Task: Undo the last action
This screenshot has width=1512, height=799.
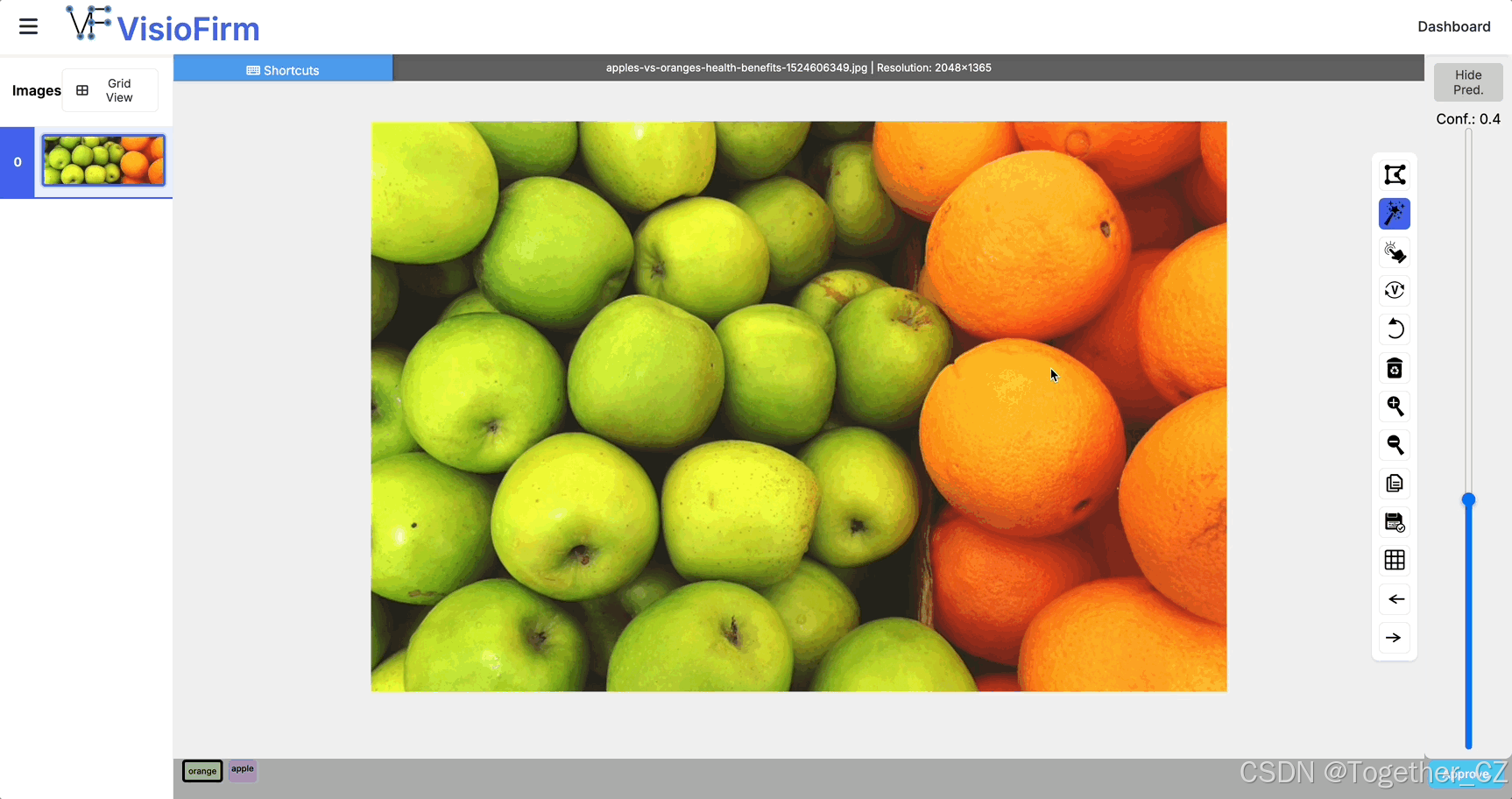Action: coord(1395,329)
